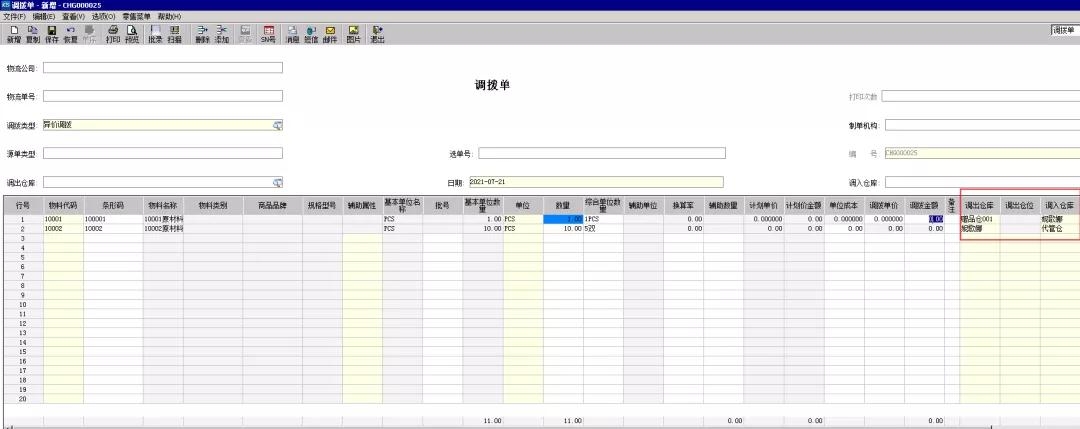Click the 邮件 (Mail) toolbar icon

329,34
